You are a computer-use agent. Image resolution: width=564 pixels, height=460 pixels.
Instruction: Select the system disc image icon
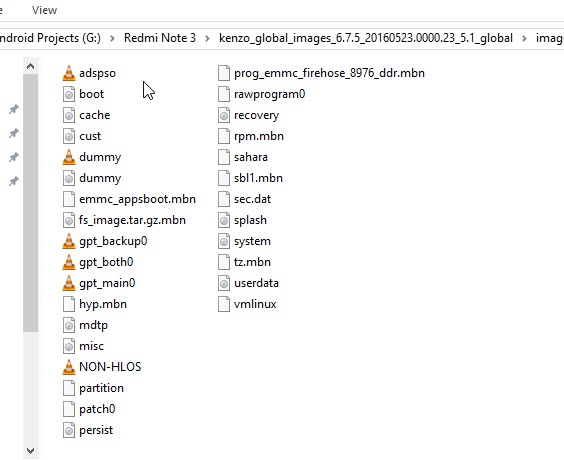[x=224, y=241]
